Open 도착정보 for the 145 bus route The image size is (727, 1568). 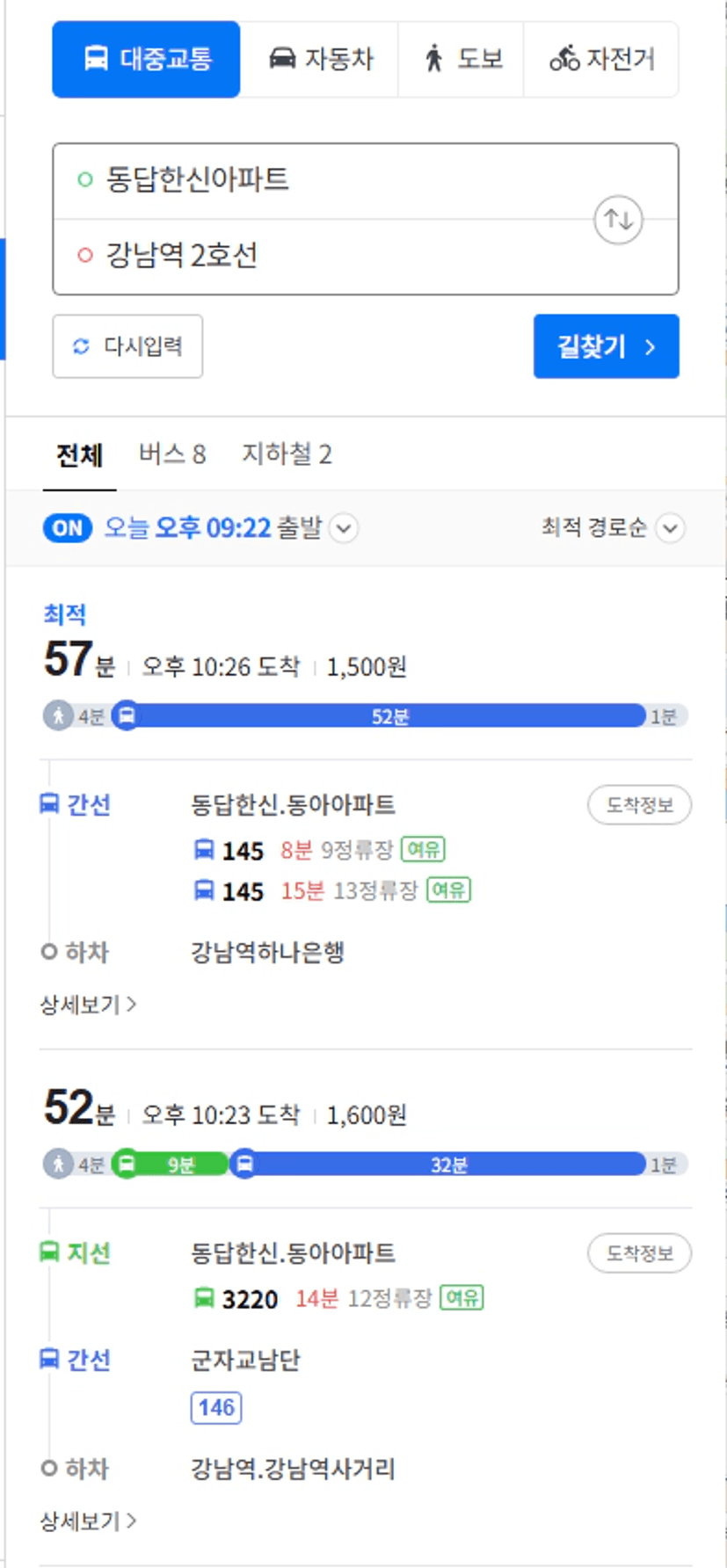[x=639, y=805]
